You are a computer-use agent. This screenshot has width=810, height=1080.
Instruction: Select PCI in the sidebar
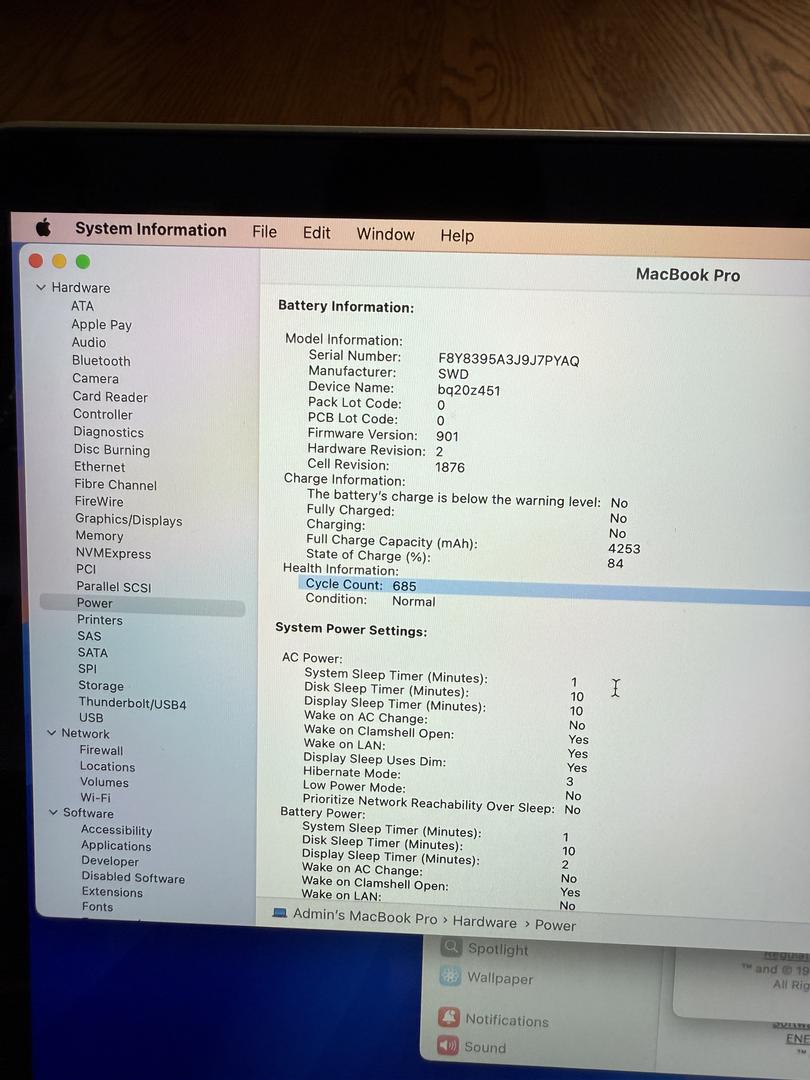coord(86,569)
